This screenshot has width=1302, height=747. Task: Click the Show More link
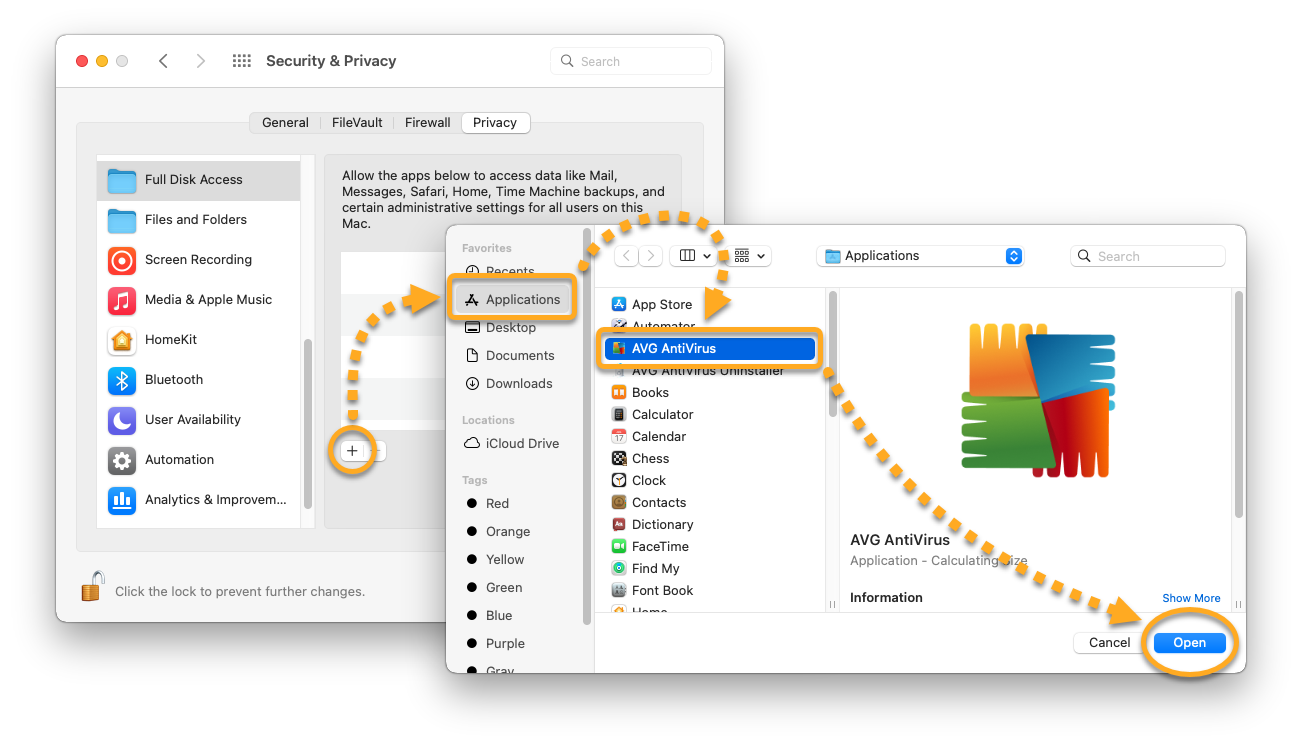click(1191, 598)
